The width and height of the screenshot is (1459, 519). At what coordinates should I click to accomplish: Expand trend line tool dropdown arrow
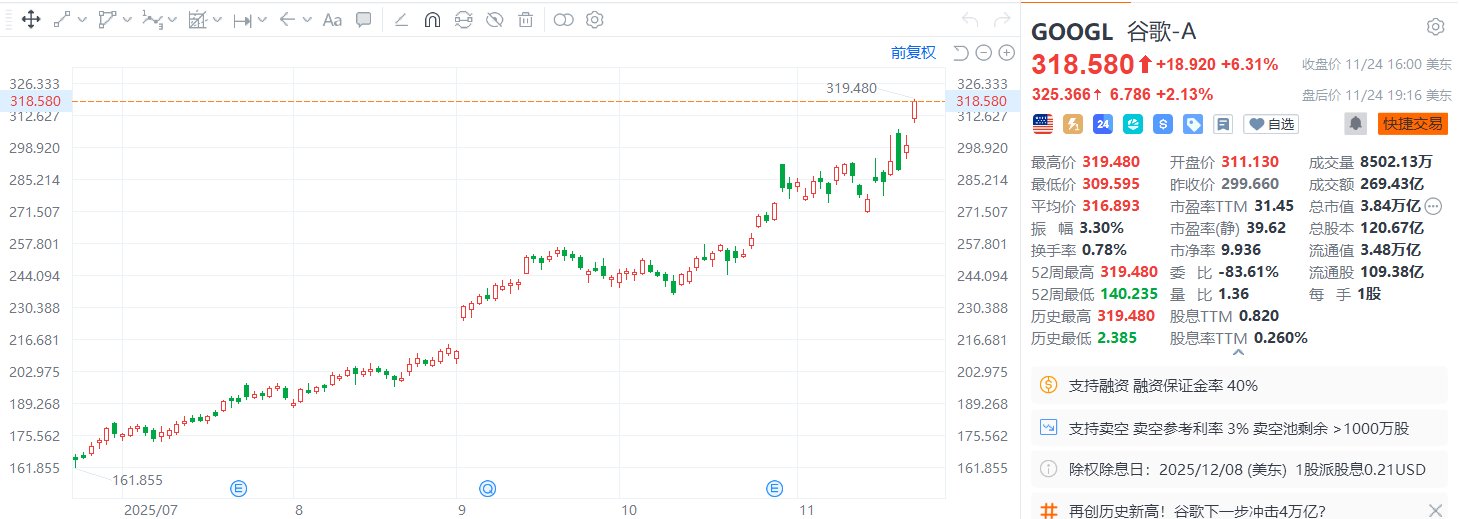(82, 19)
